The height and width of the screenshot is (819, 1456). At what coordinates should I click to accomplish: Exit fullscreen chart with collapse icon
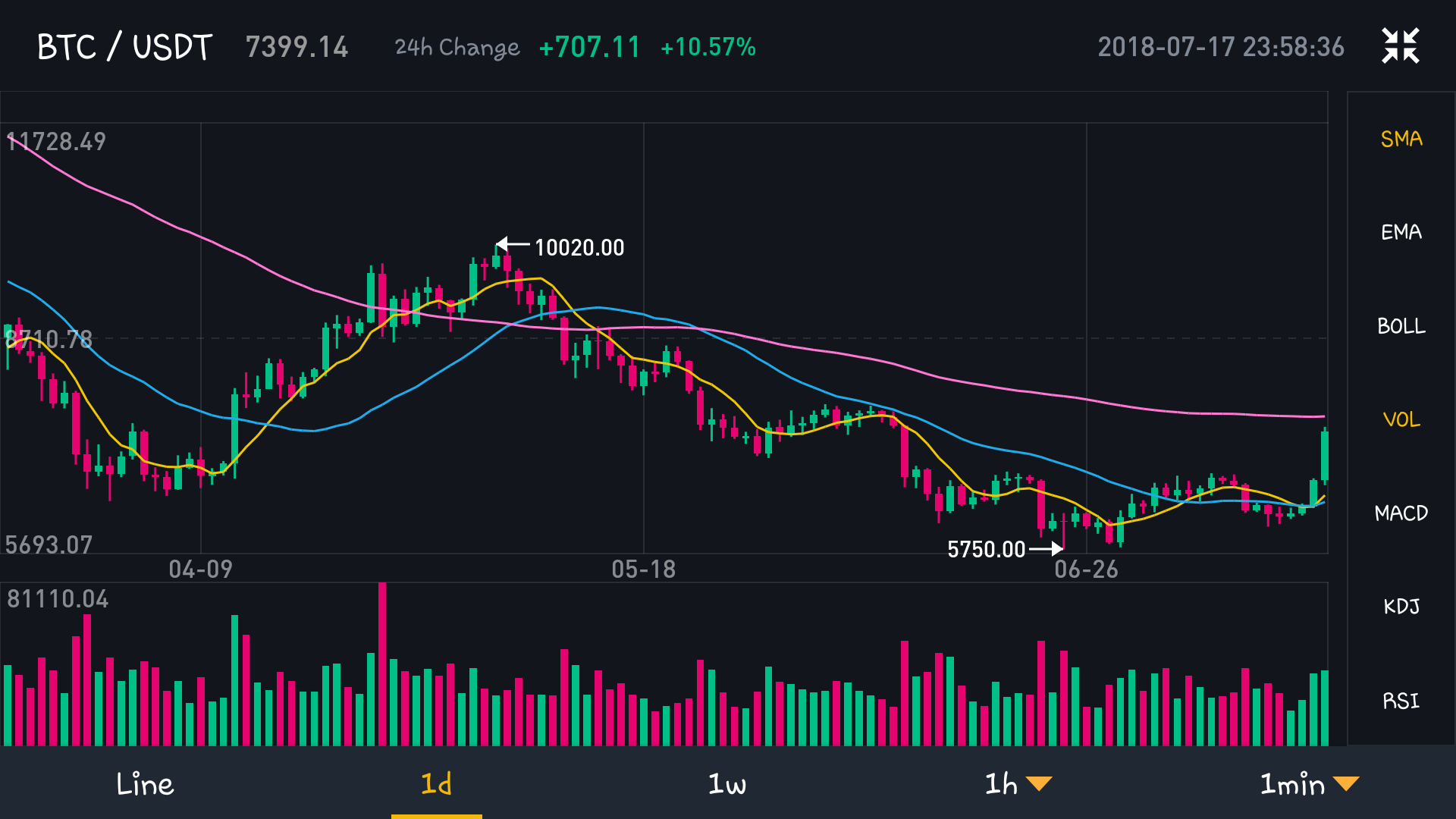click(x=1400, y=46)
